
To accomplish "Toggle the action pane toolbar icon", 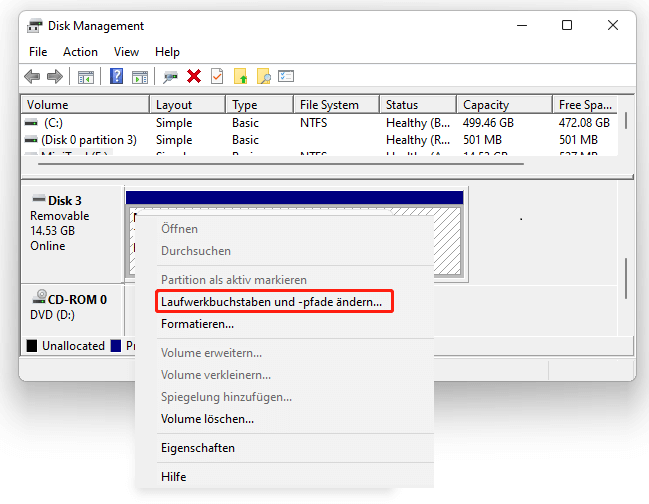I will coord(140,77).
